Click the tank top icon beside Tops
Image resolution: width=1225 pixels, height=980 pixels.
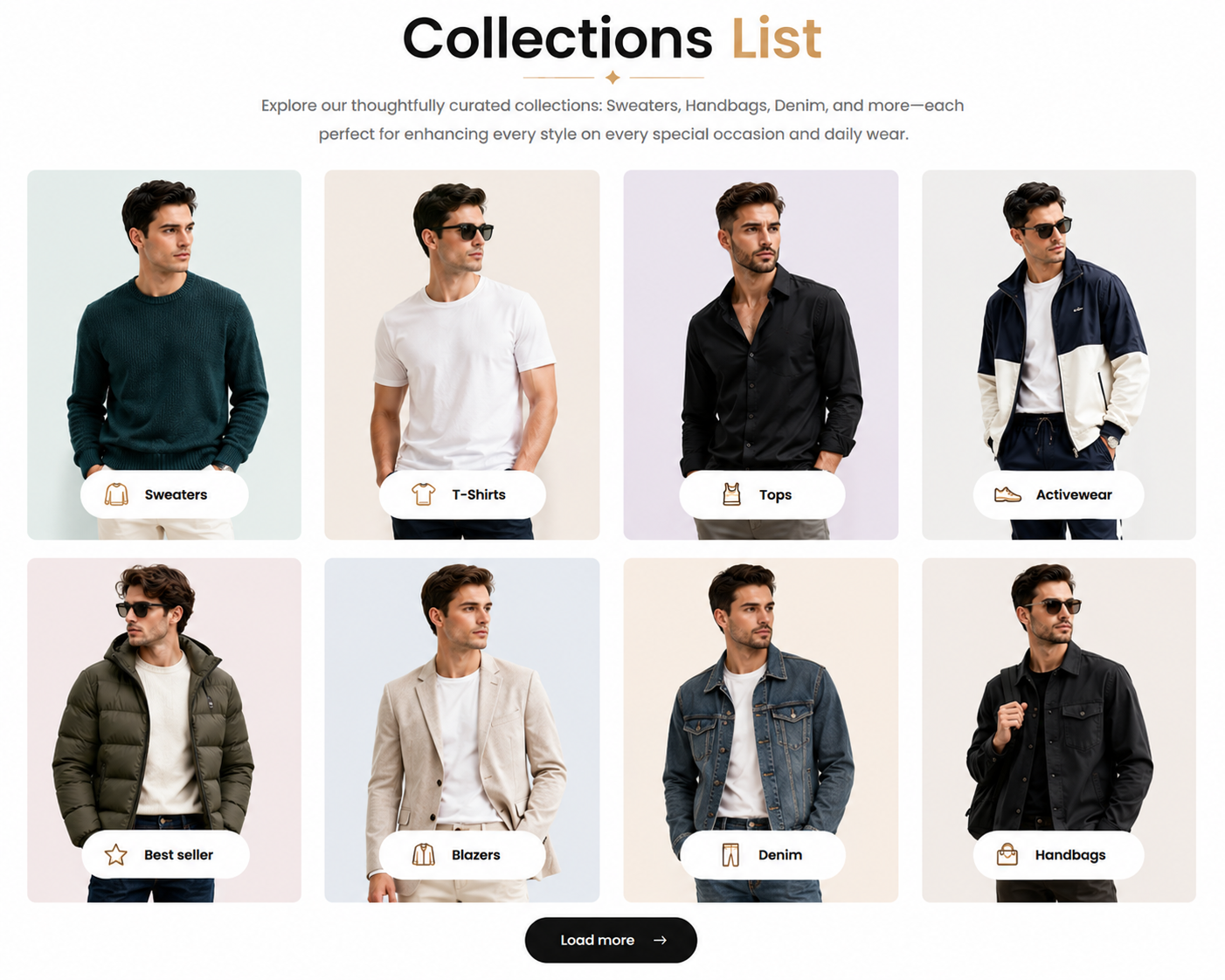tap(731, 494)
